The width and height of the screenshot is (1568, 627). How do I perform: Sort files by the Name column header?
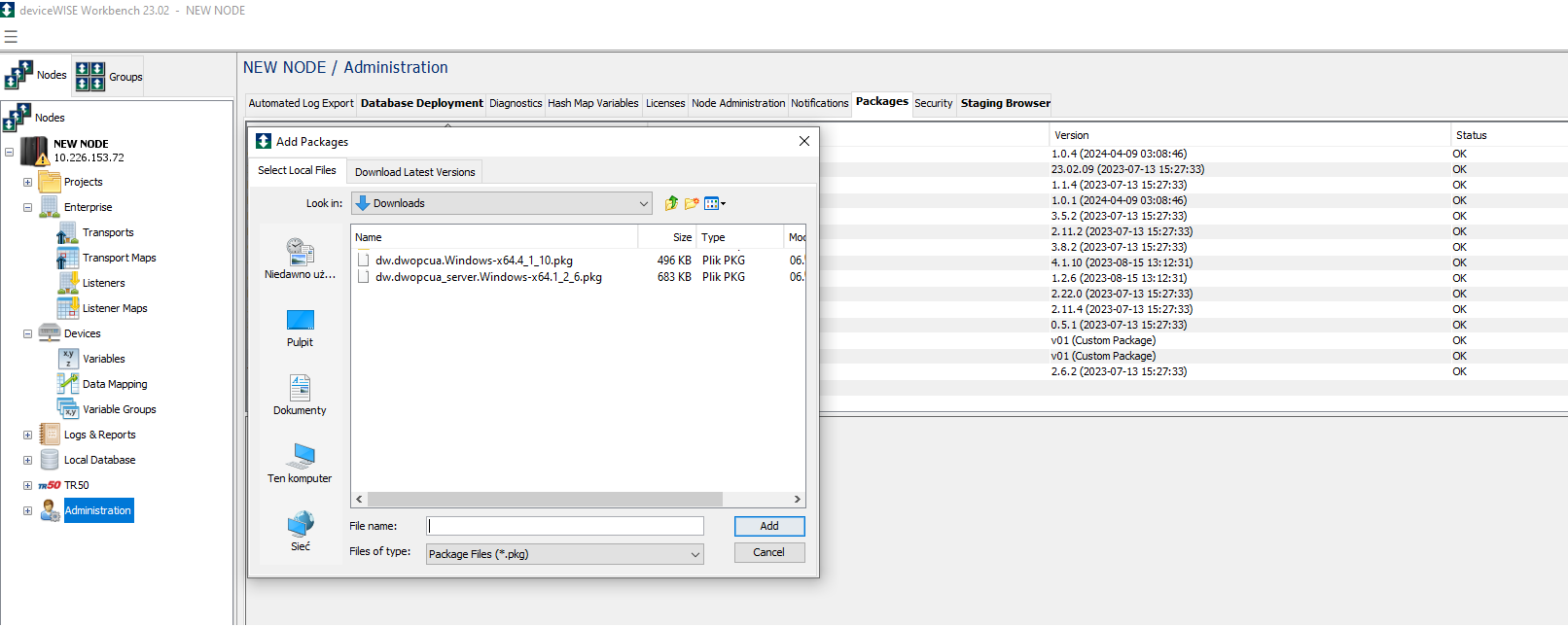coord(494,237)
